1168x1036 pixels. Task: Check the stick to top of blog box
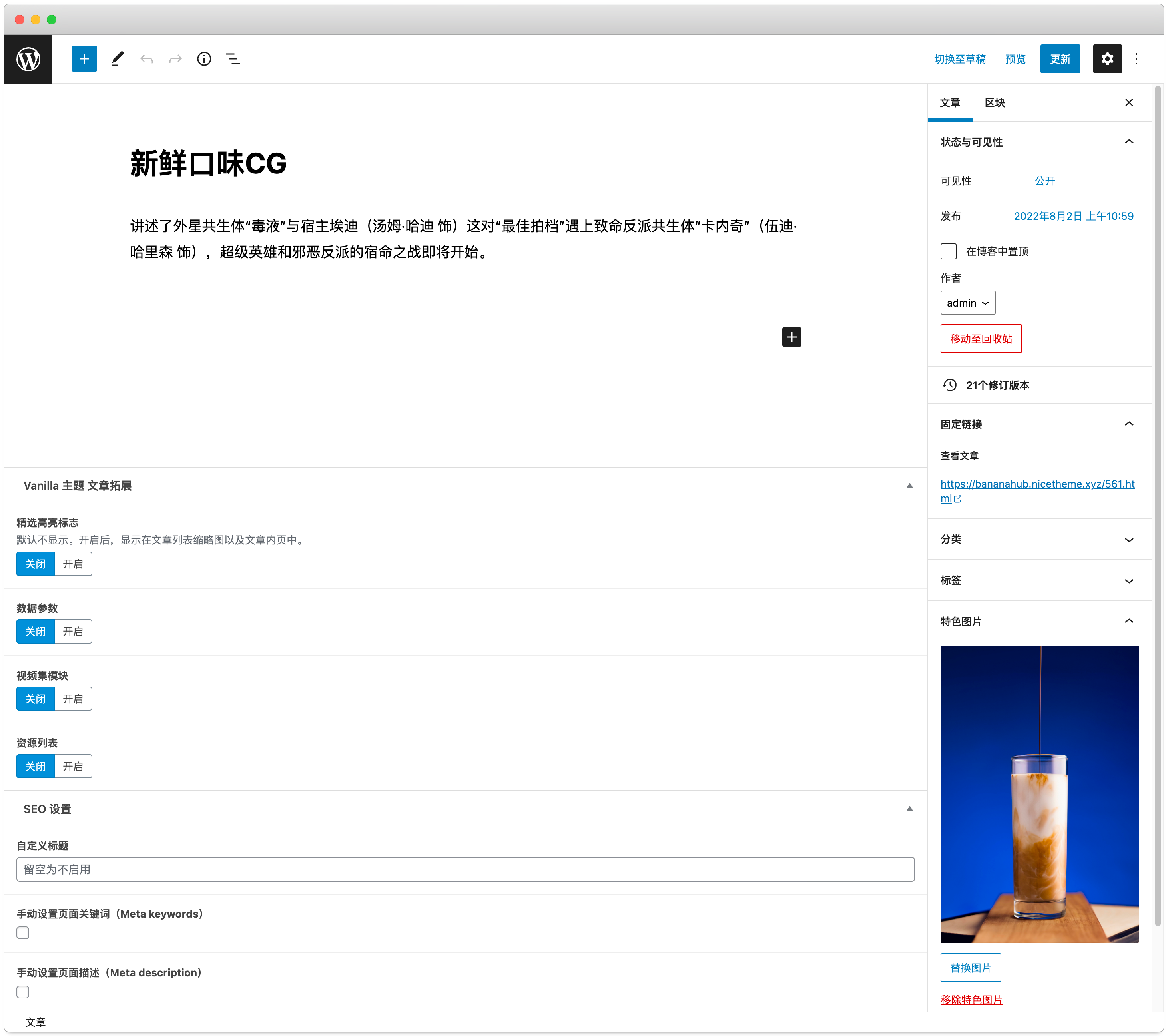point(949,251)
